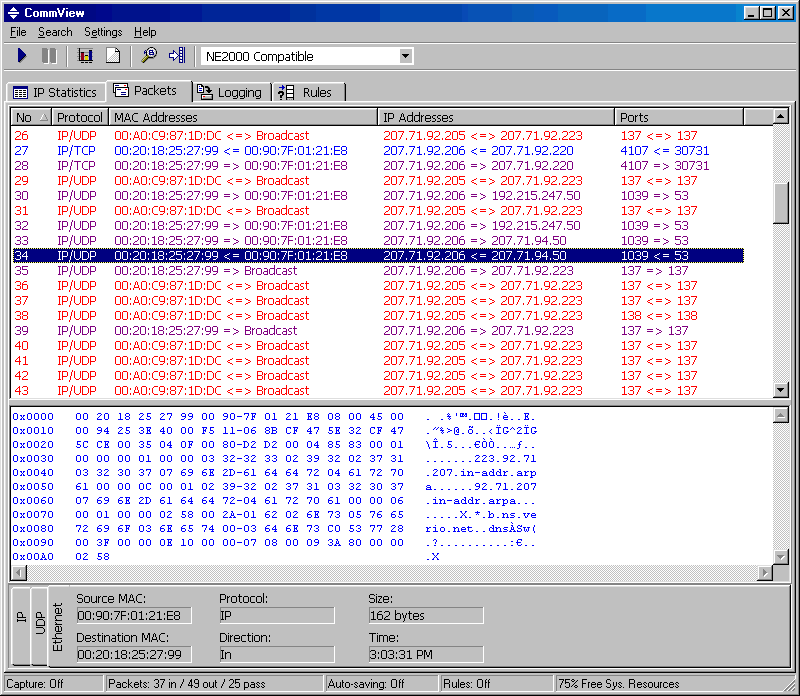Click the Direction field showing In
Image resolution: width=800 pixels, height=696 pixels.
tap(277, 654)
